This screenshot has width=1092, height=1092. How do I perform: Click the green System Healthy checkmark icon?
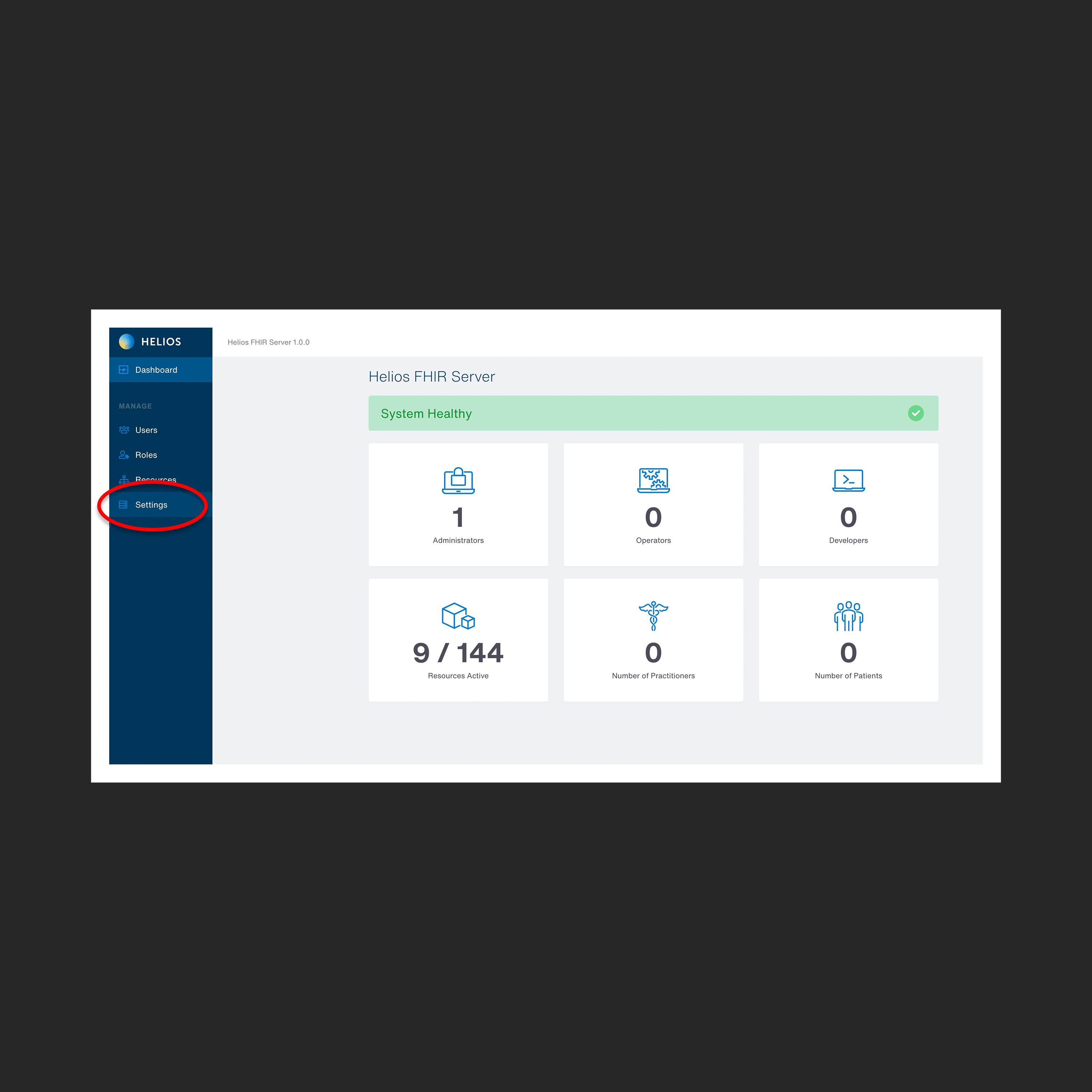click(916, 413)
